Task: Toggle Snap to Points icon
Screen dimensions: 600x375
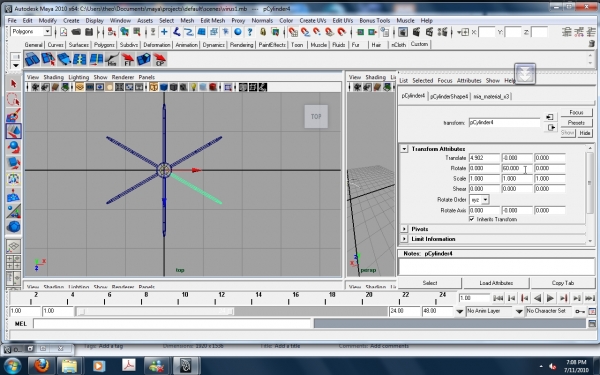Action: [317, 32]
